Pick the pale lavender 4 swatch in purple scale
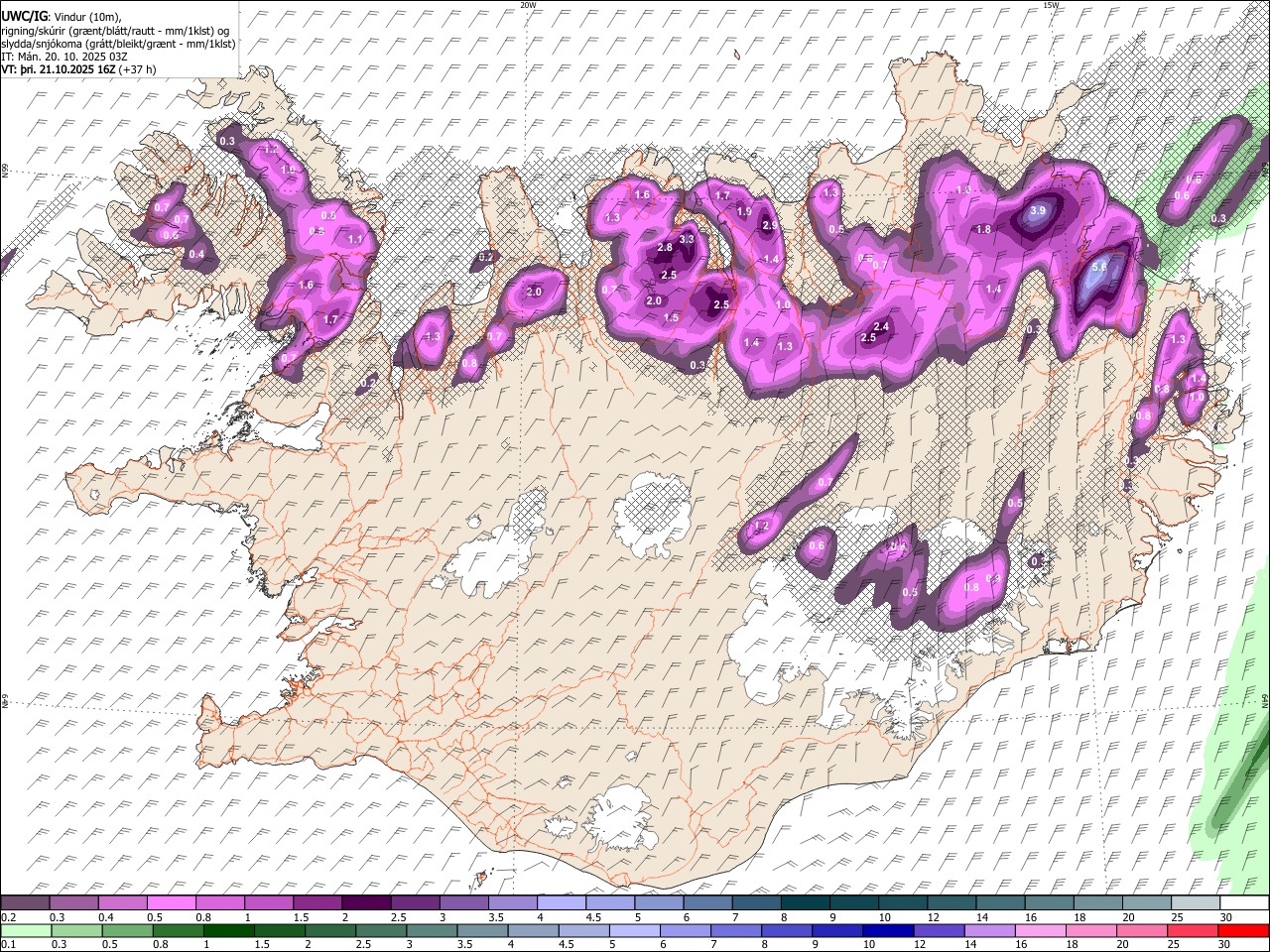1270x952 pixels. tap(561, 903)
